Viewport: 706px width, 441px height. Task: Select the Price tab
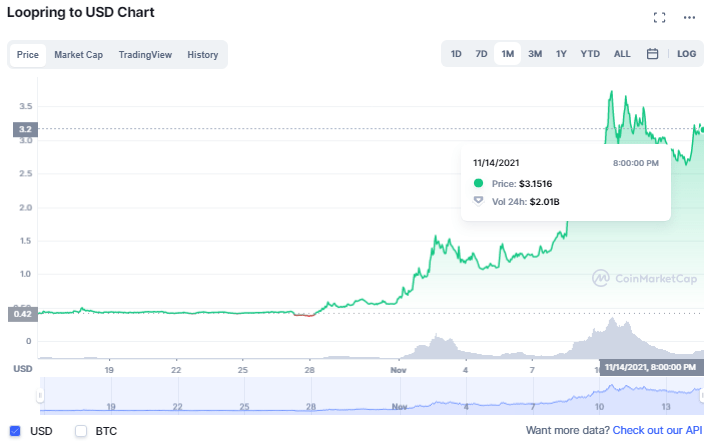28,55
